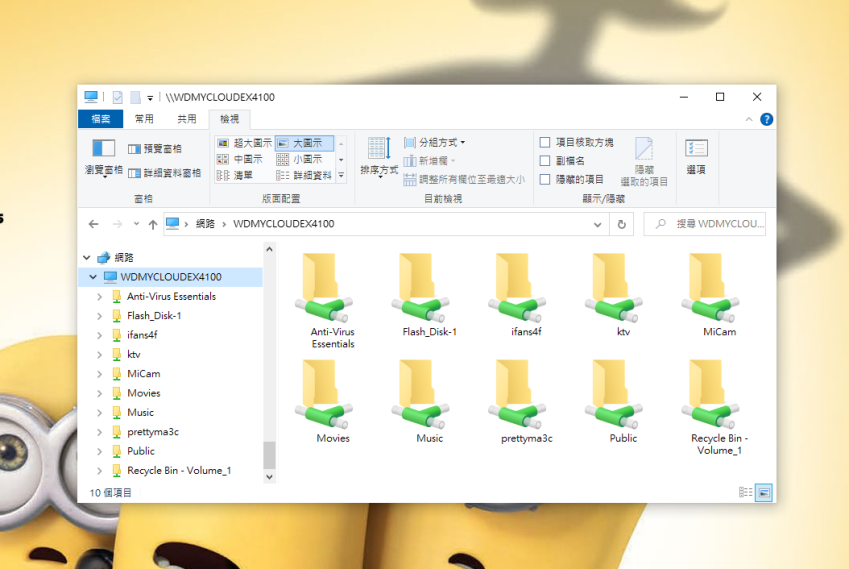Select MiCam in the navigation tree
This screenshot has height=569, width=849.
click(x=143, y=374)
